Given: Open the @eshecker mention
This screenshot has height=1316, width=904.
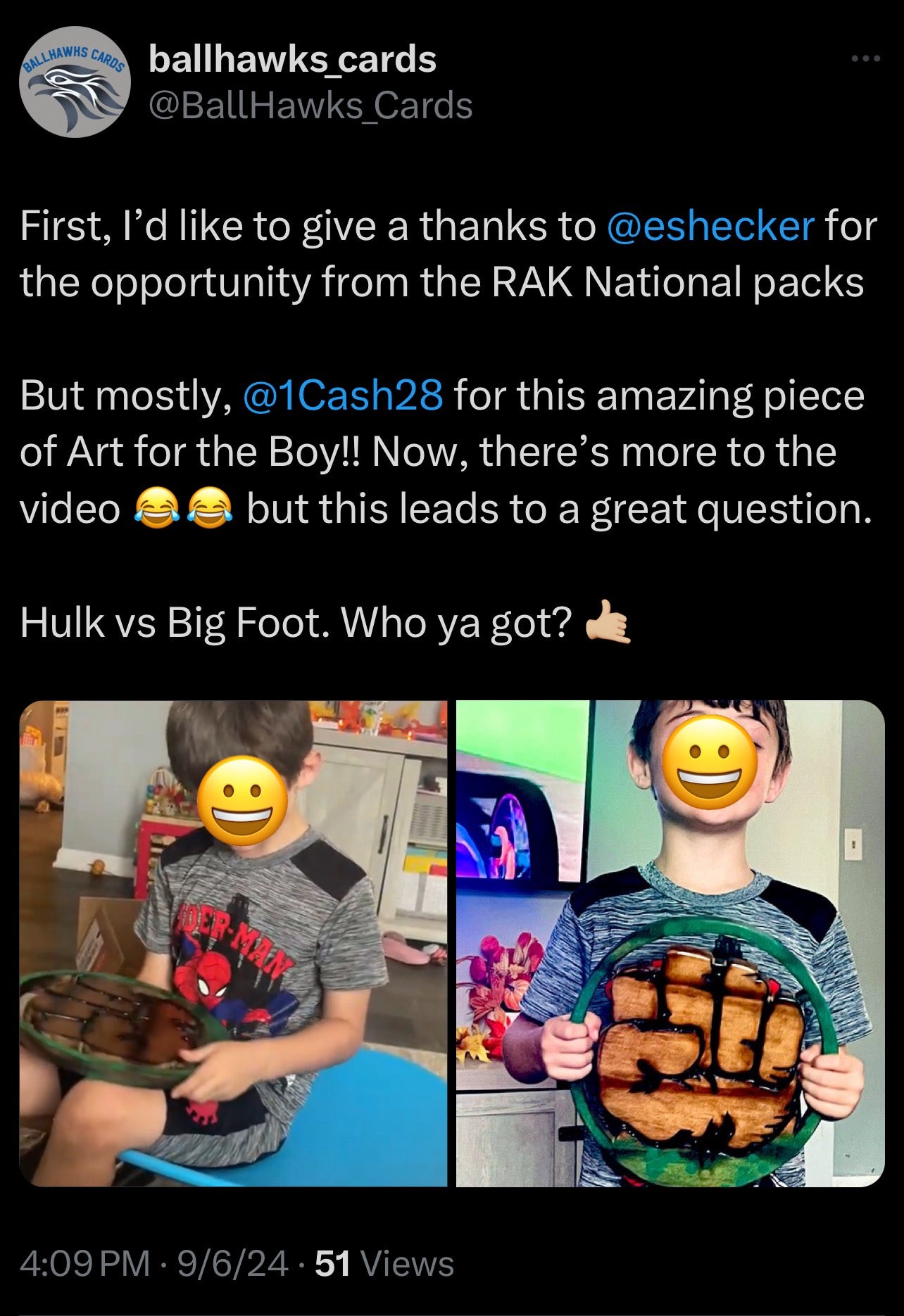Looking at the screenshot, I should 710,226.
